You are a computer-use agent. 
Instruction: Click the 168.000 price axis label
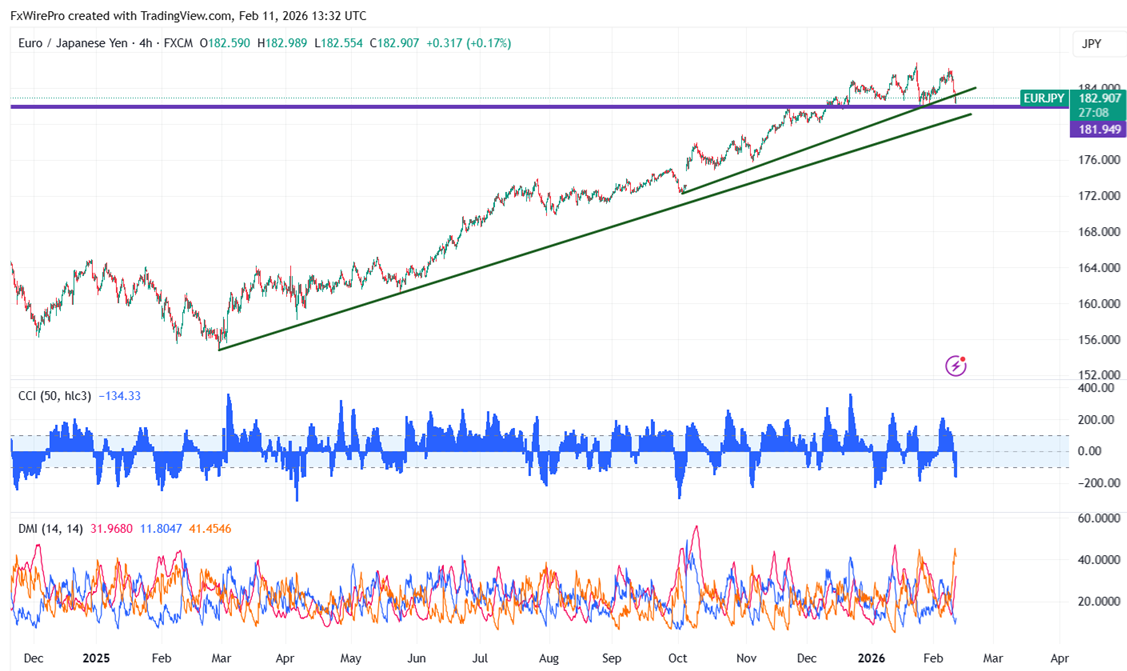click(1099, 231)
